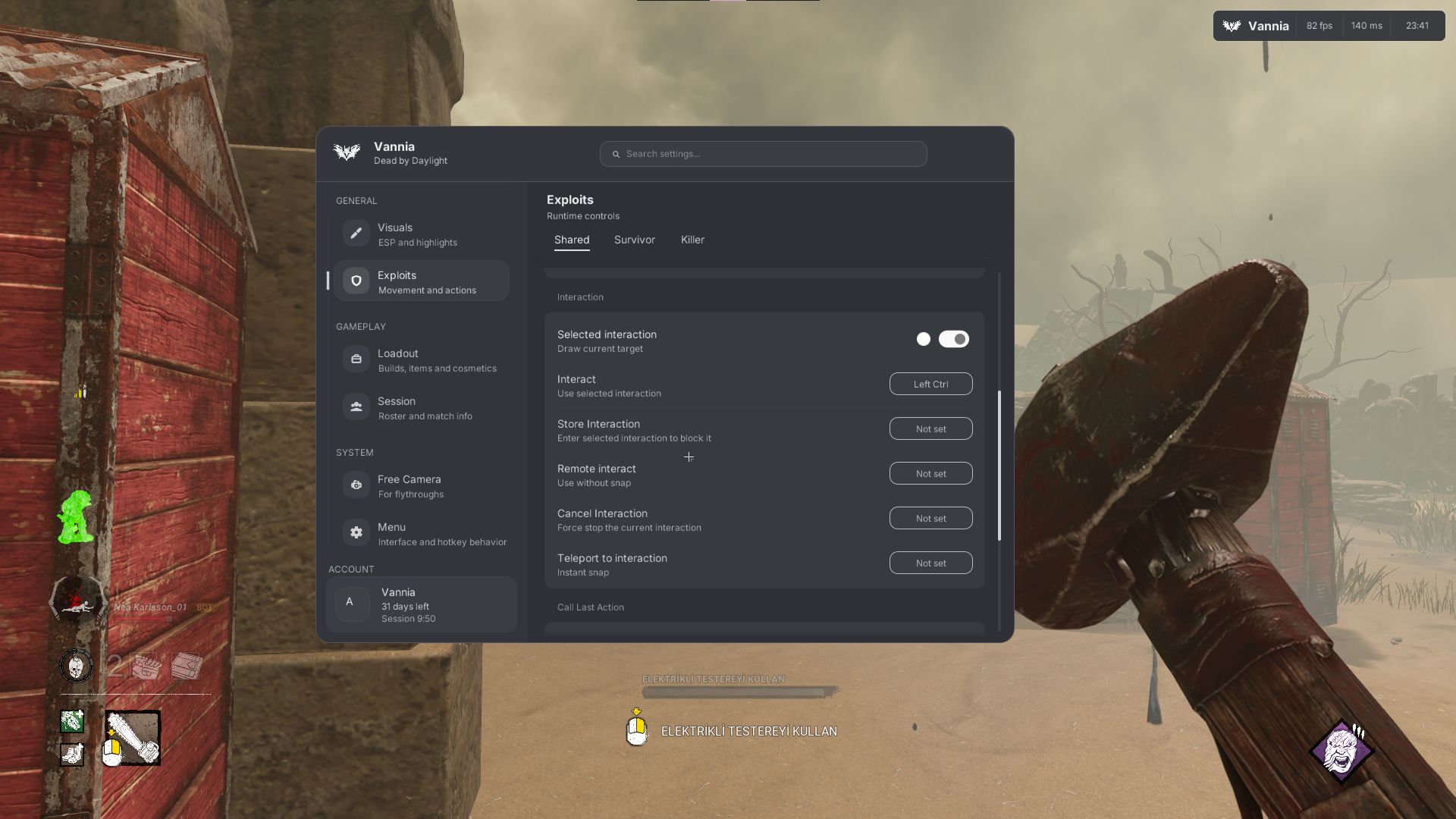
Task: Click Nea Karlsson's survivor status icon
Action: click(x=77, y=602)
